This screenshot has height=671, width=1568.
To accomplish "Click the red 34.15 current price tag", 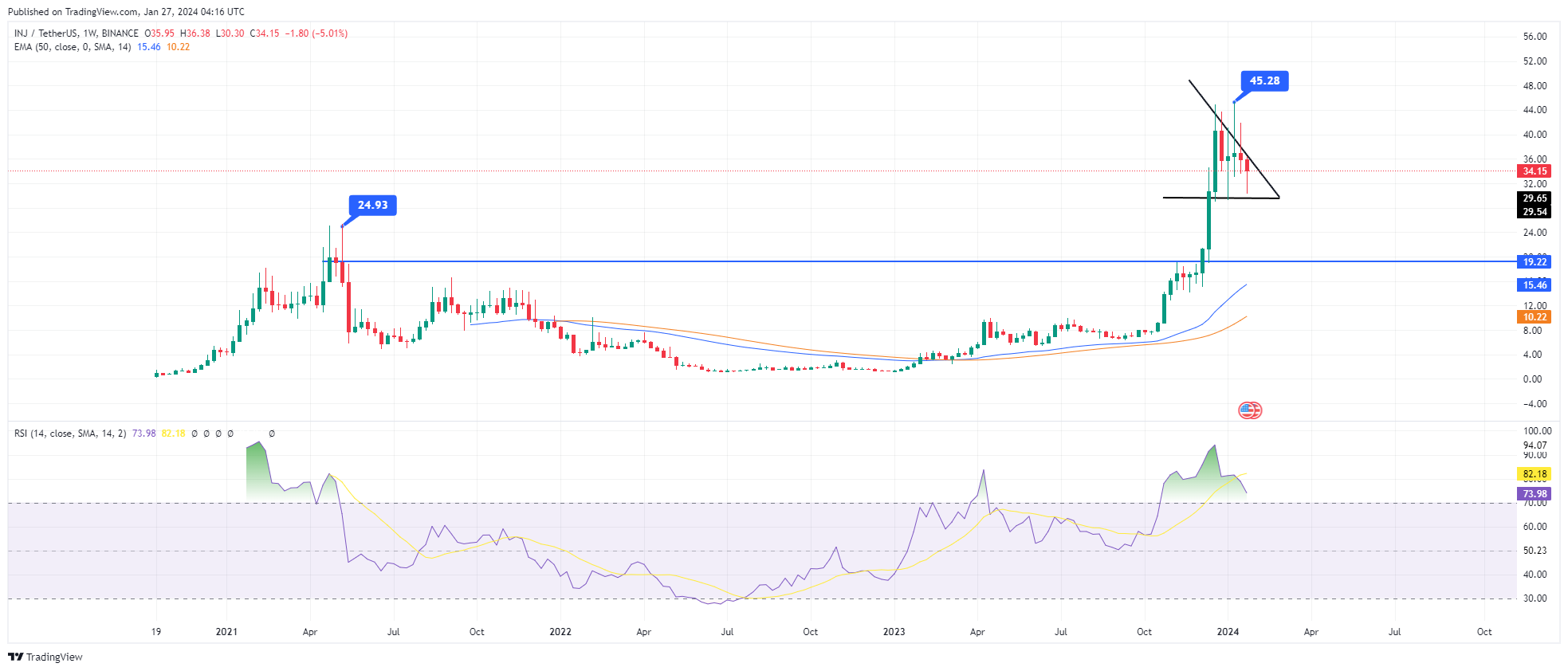I will pos(1534,171).
